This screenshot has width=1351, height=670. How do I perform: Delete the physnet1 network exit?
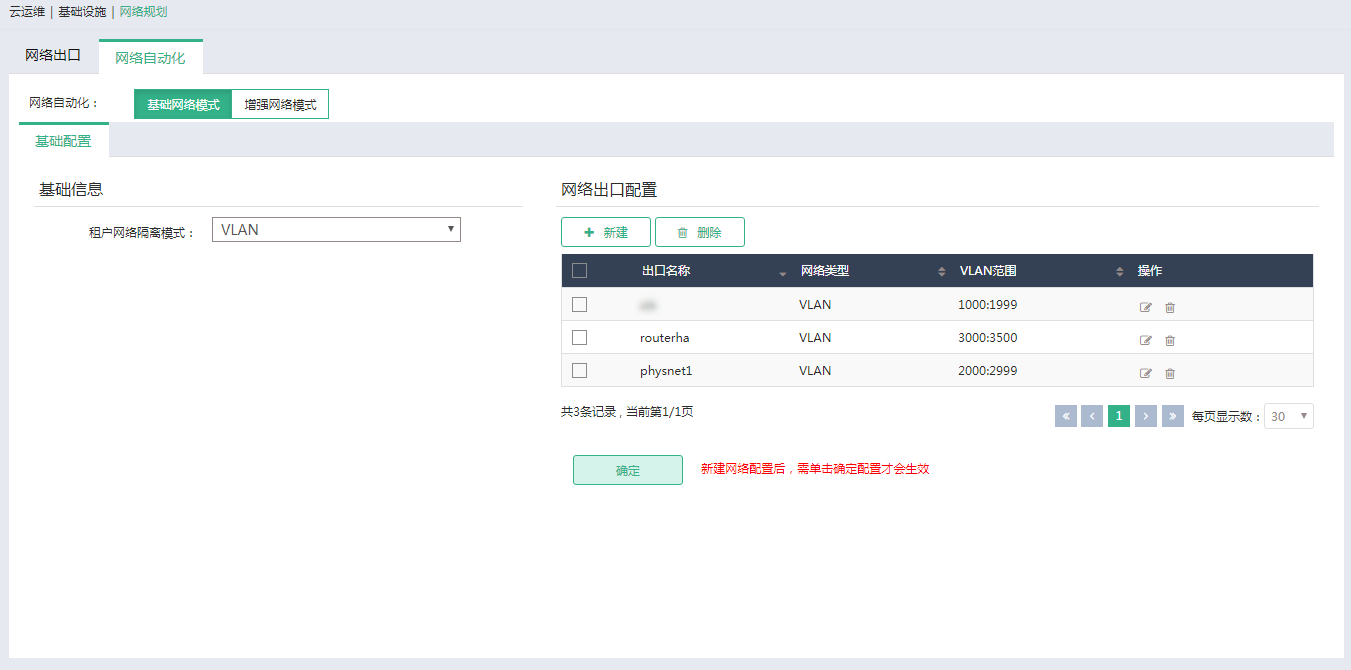1170,373
